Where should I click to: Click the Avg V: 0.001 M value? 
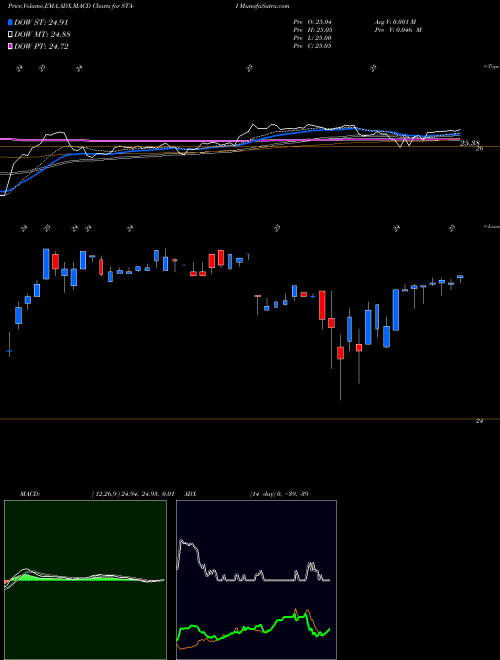point(395,21)
